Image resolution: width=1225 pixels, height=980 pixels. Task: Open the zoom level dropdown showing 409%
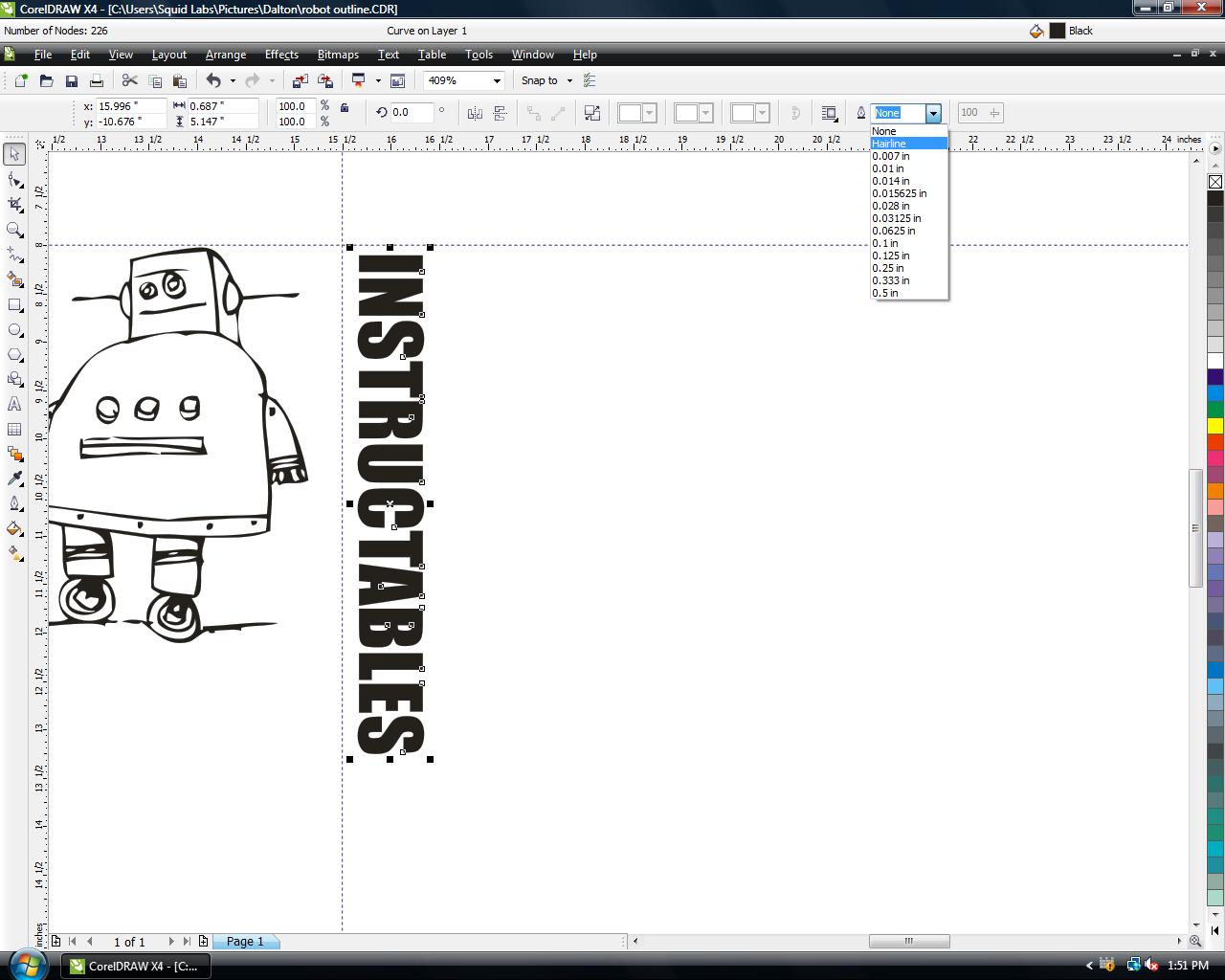497,81
